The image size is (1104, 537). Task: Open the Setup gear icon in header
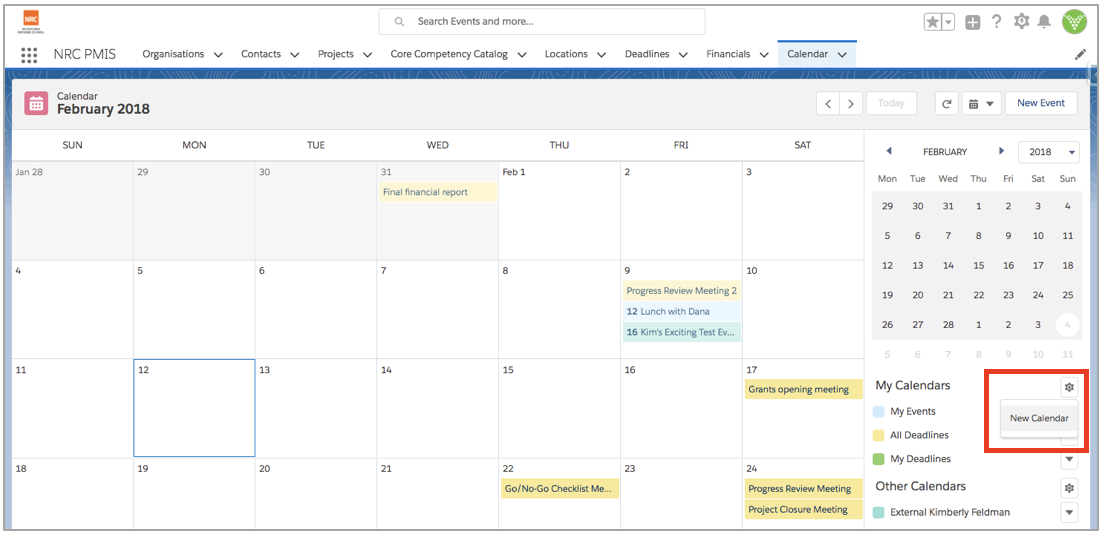1021,22
